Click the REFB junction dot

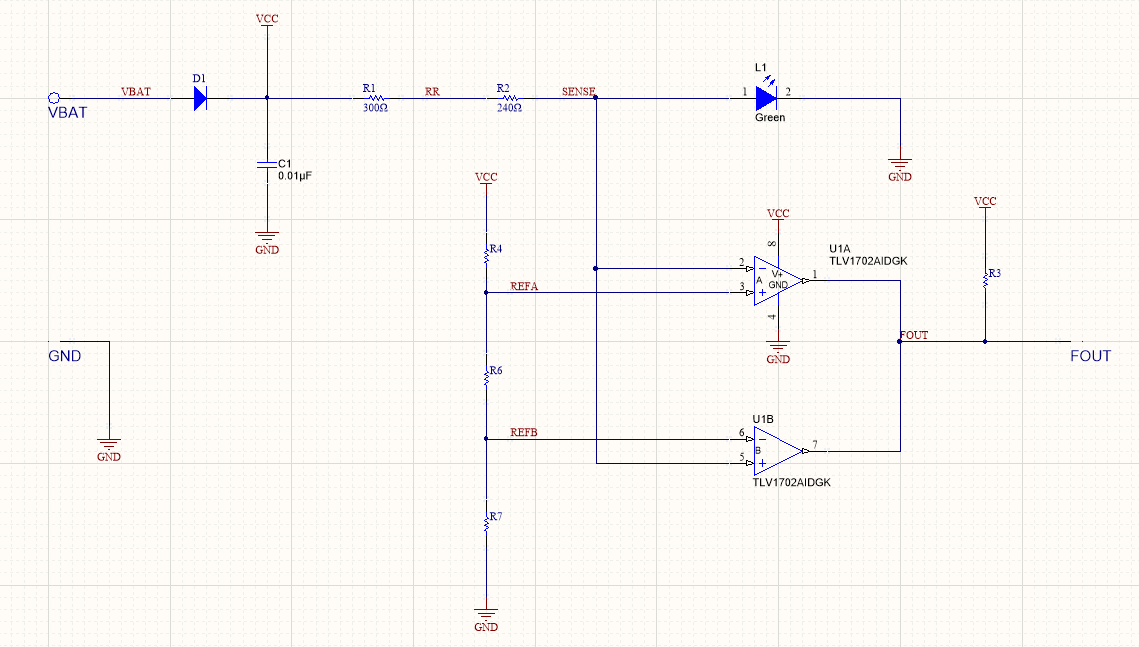[x=486, y=439]
